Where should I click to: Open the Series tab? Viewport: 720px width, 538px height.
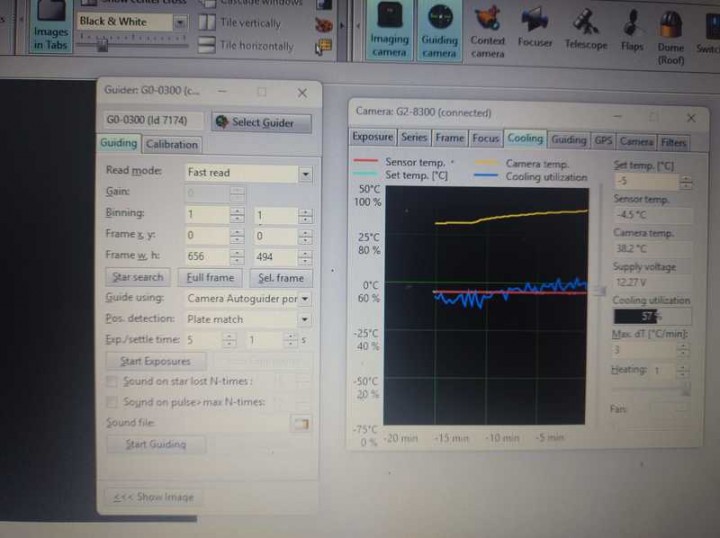pyautogui.click(x=414, y=137)
